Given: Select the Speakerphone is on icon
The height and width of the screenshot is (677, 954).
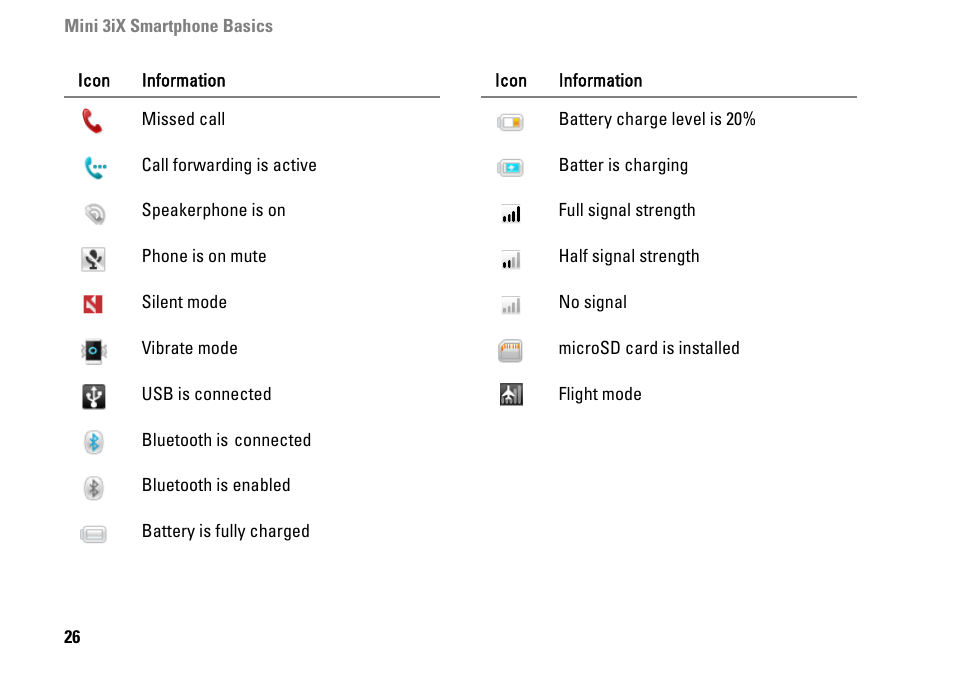Looking at the screenshot, I should pos(94,214).
